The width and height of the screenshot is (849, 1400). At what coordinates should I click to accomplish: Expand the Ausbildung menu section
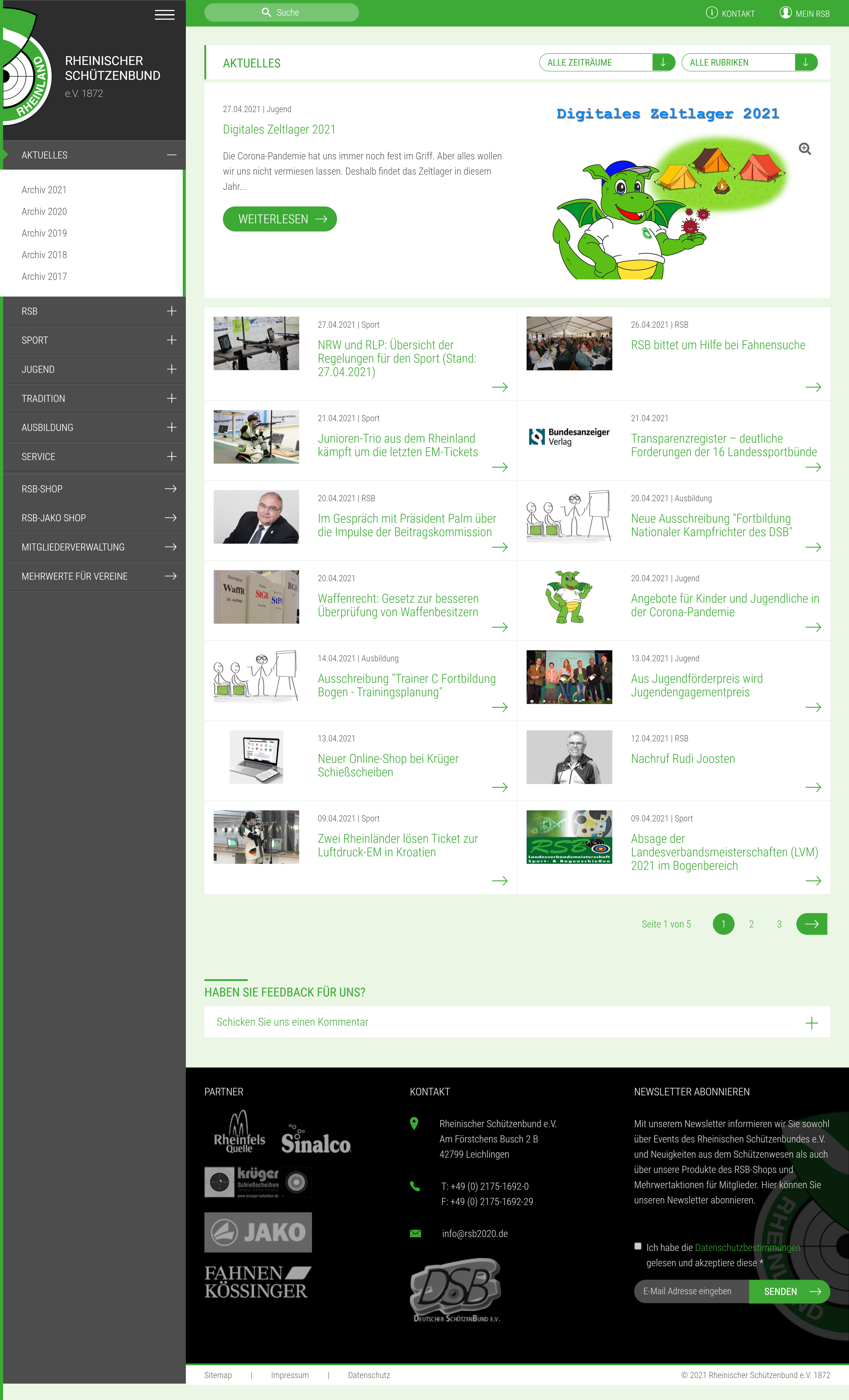171,427
